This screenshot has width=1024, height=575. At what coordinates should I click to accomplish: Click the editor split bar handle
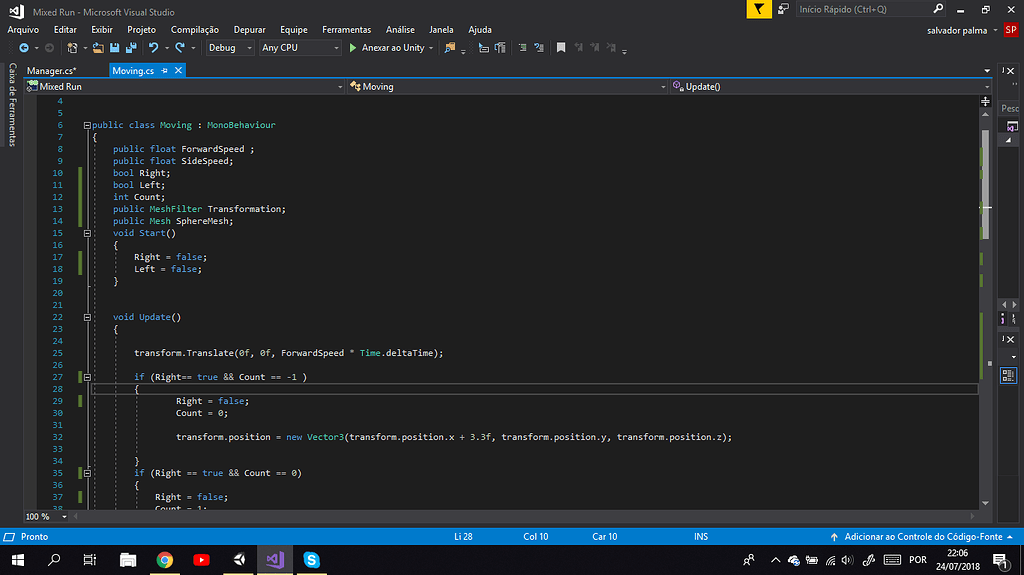point(986,100)
